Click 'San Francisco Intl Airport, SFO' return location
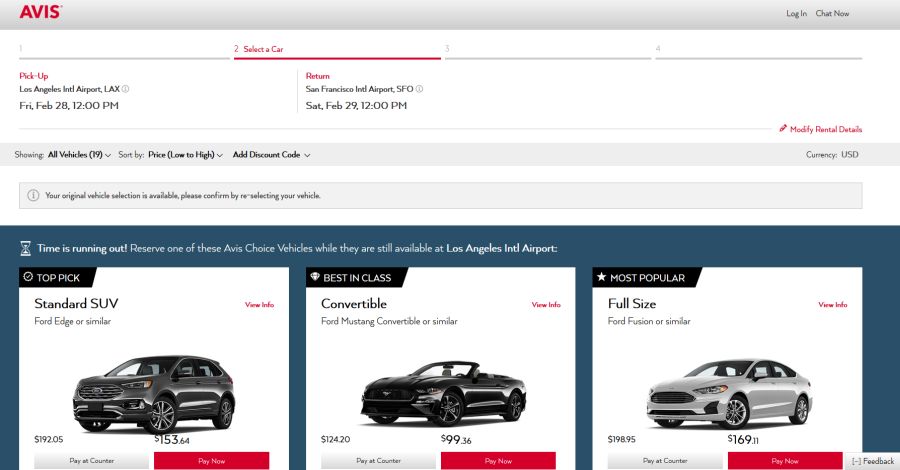Image resolution: width=900 pixels, height=470 pixels. pyautogui.click(x=359, y=89)
